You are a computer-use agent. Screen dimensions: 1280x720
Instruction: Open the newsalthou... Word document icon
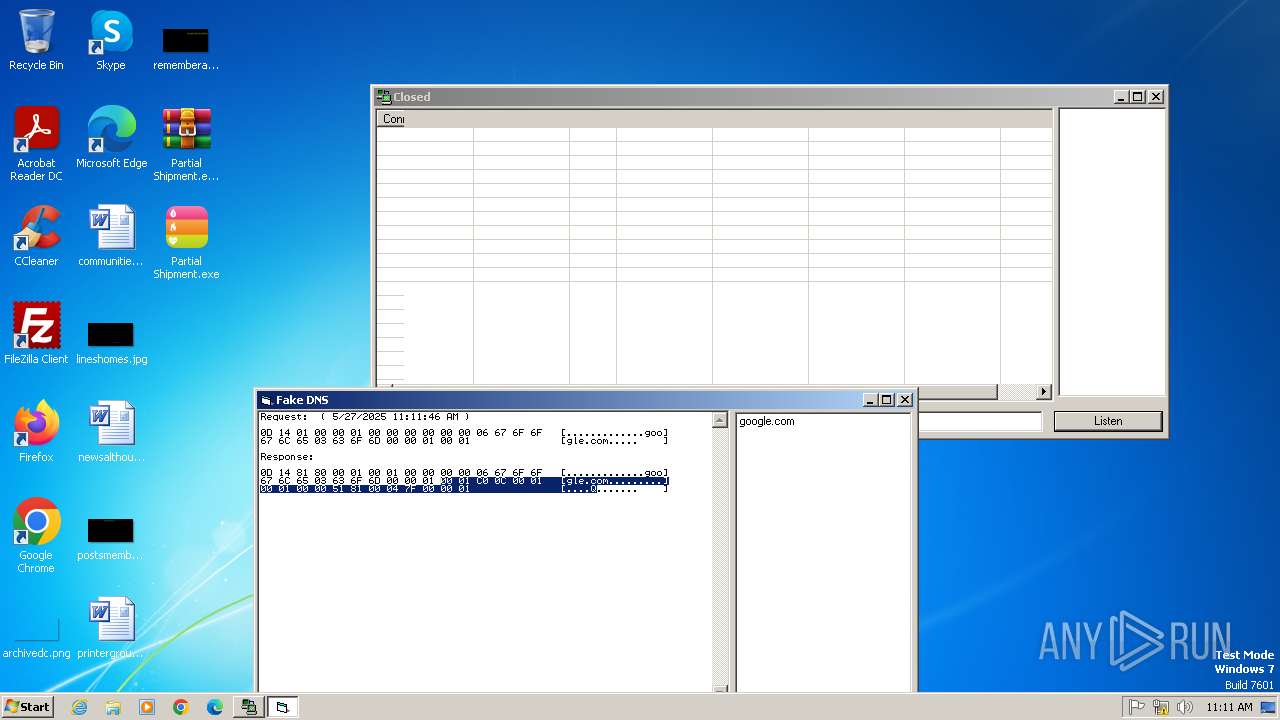click(111, 432)
